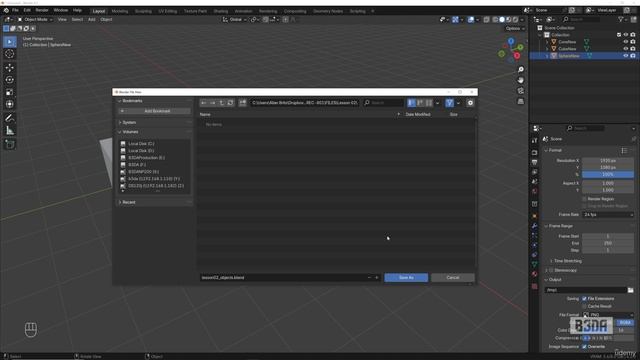Disable ConeNew in renders
The image size is (640, 360).
[633, 42]
